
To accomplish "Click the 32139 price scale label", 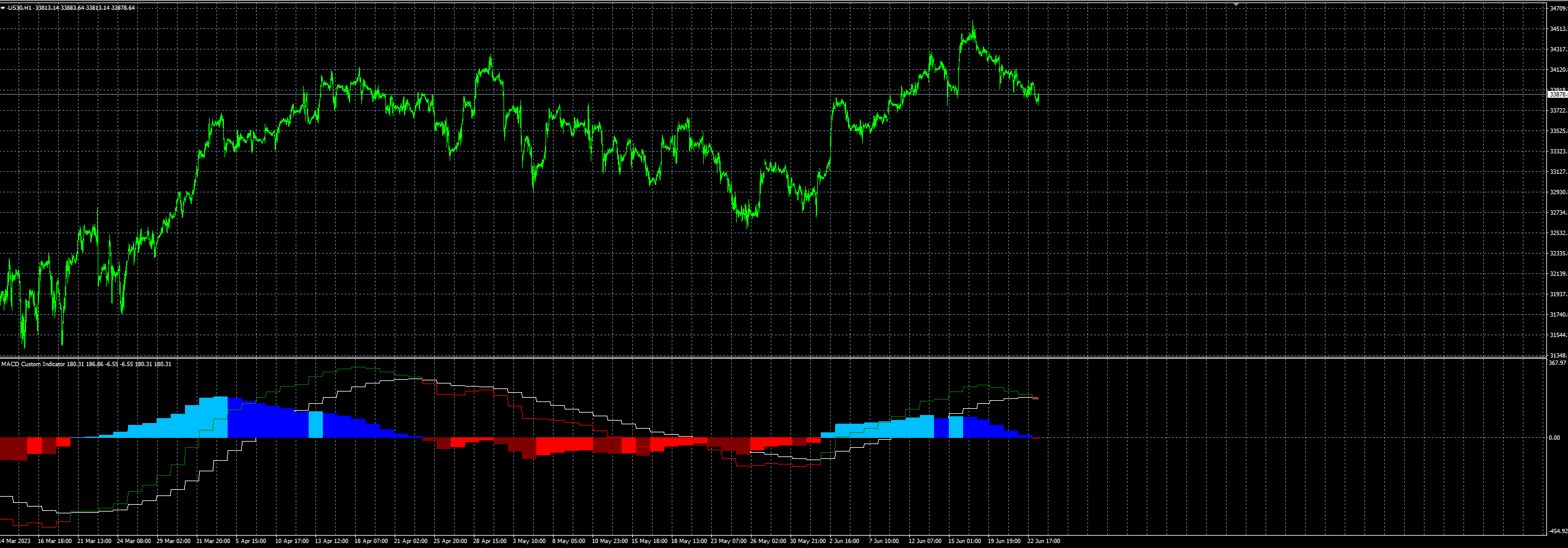I will tap(1558, 274).
